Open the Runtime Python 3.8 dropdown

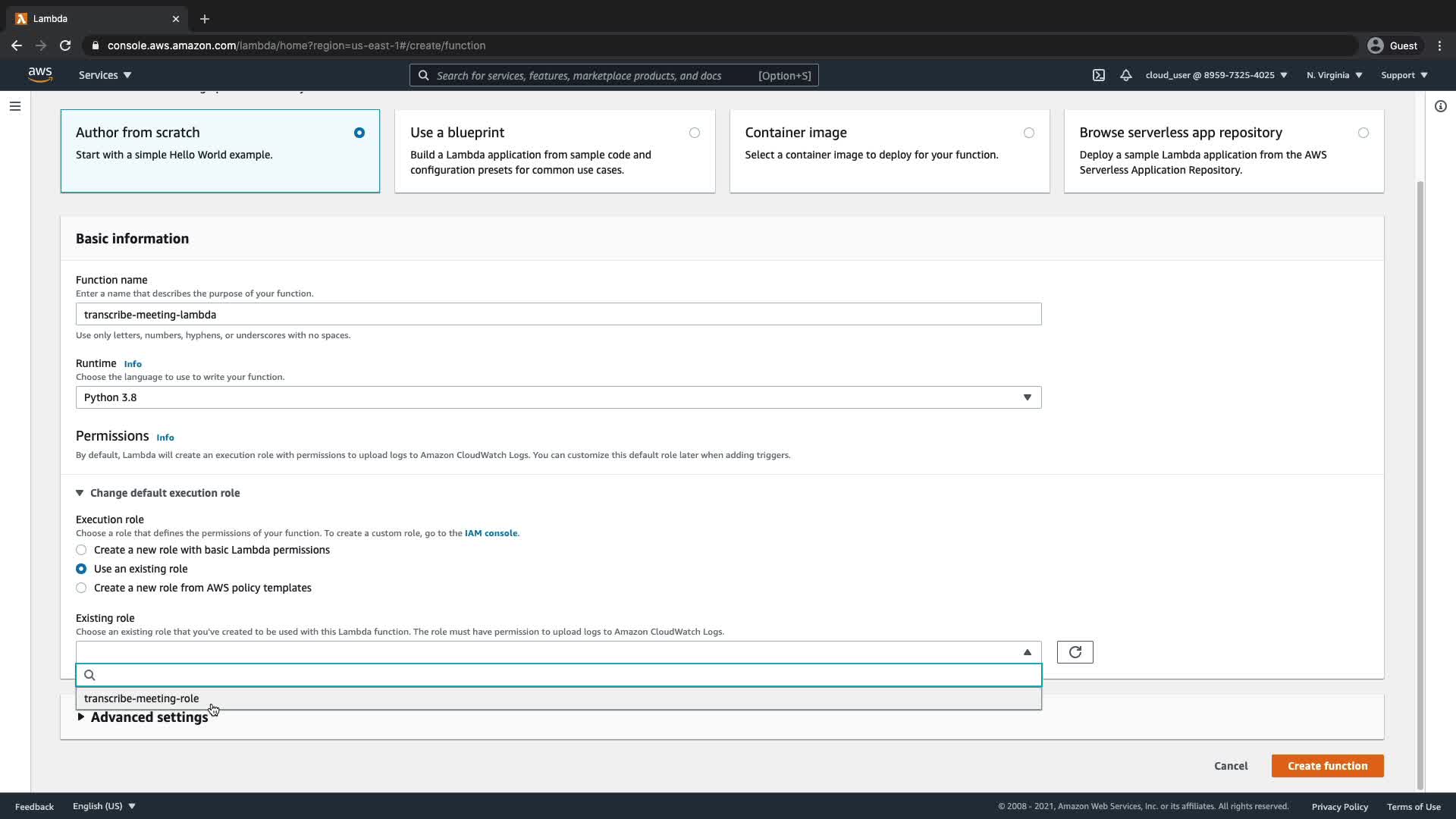(x=558, y=397)
